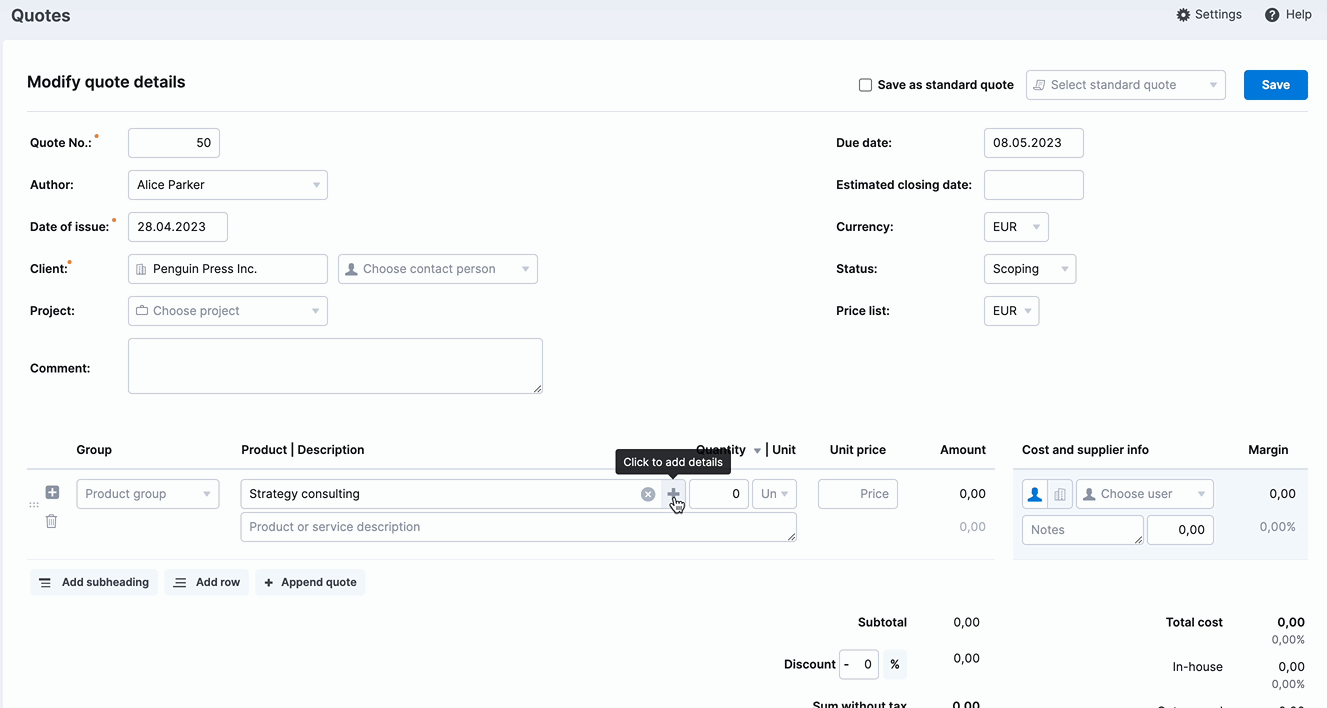Click the Append quote button
The height and width of the screenshot is (708, 1327).
coord(310,582)
